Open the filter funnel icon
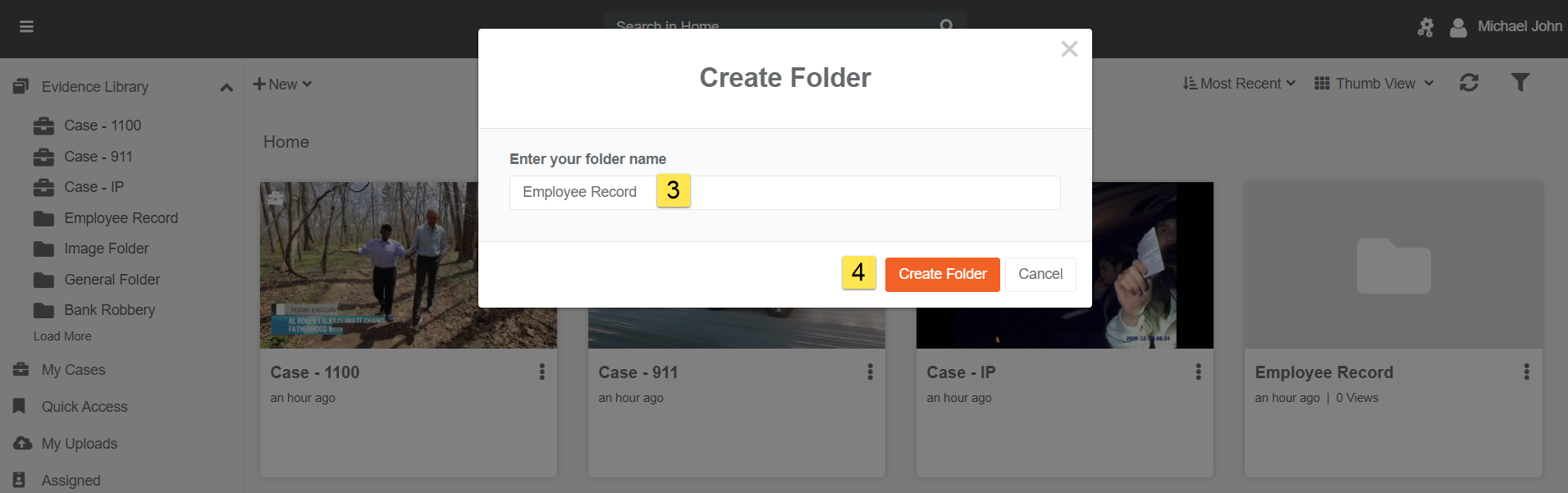The width and height of the screenshot is (1568, 493). coord(1520,83)
